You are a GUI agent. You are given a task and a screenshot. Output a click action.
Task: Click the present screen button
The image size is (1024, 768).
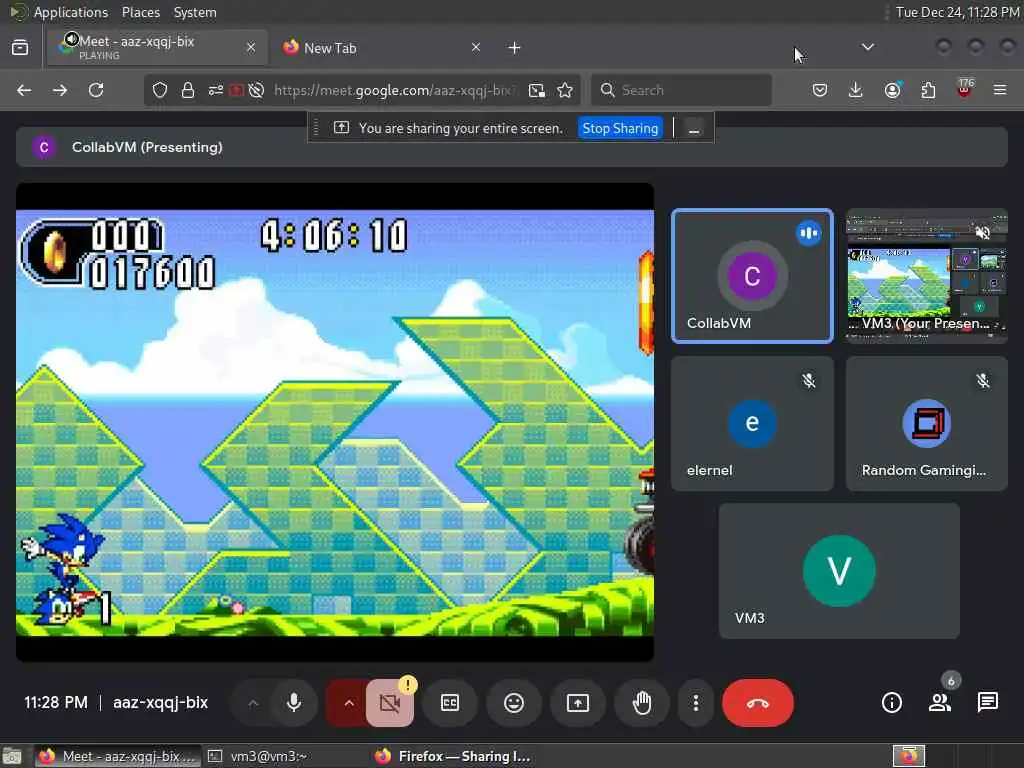pyautogui.click(x=578, y=703)
